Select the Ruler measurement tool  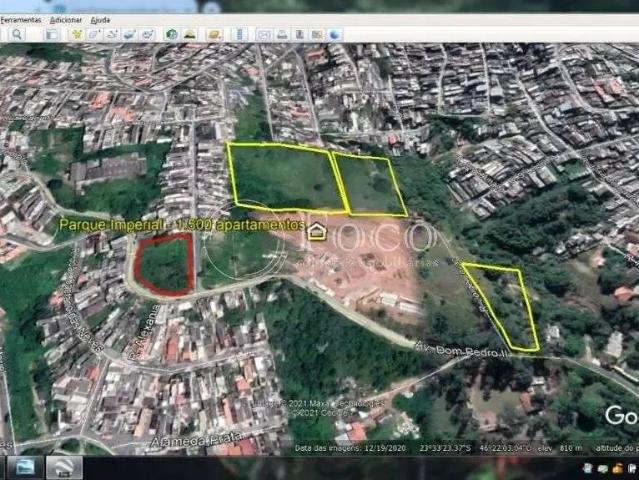point(240,34)
